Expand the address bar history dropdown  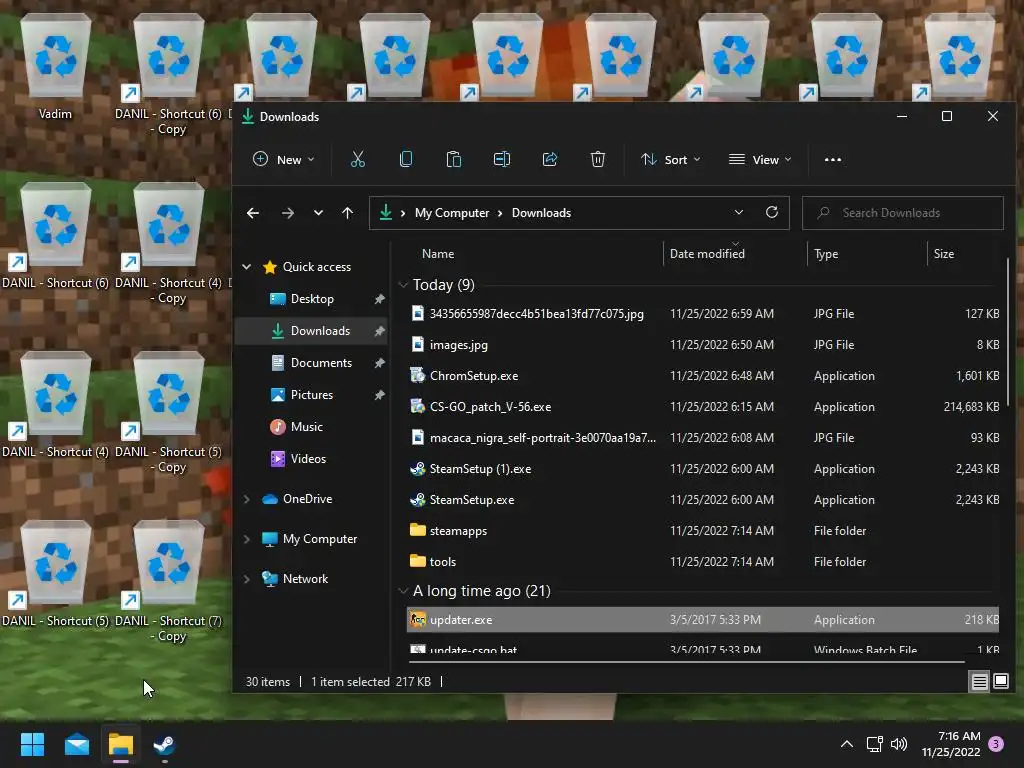click(x=739, y=212)
